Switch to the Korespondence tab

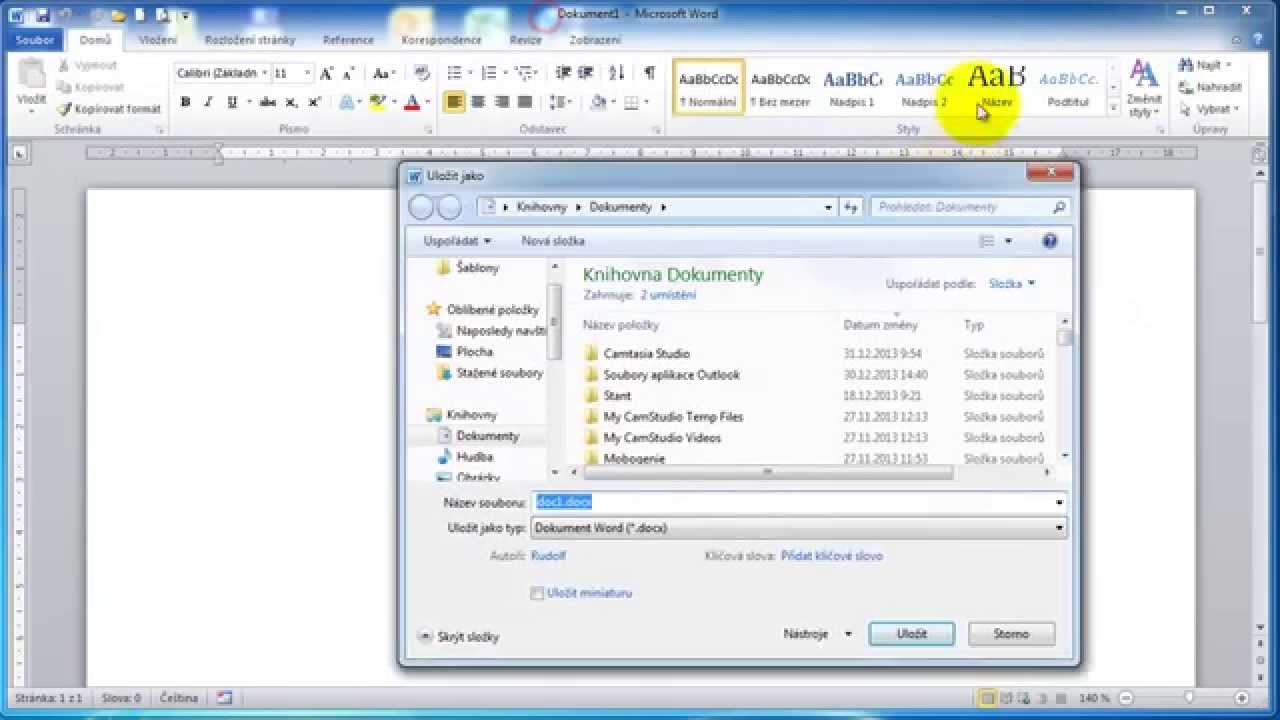pyautogui.click(x=443, y=40)
